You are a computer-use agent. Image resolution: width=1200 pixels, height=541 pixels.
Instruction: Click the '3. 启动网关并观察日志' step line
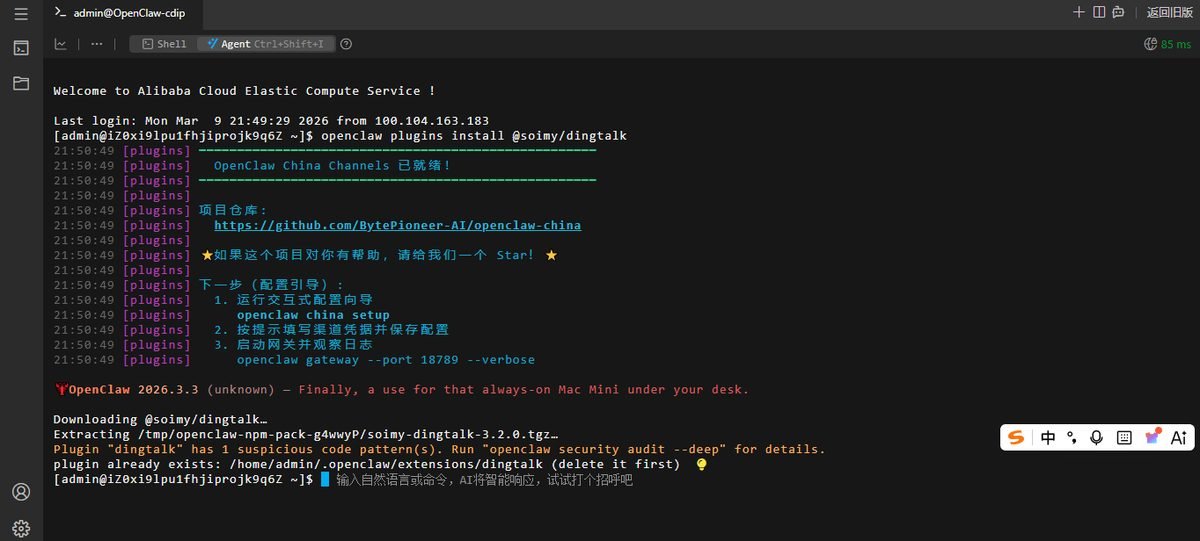point(294,345)
